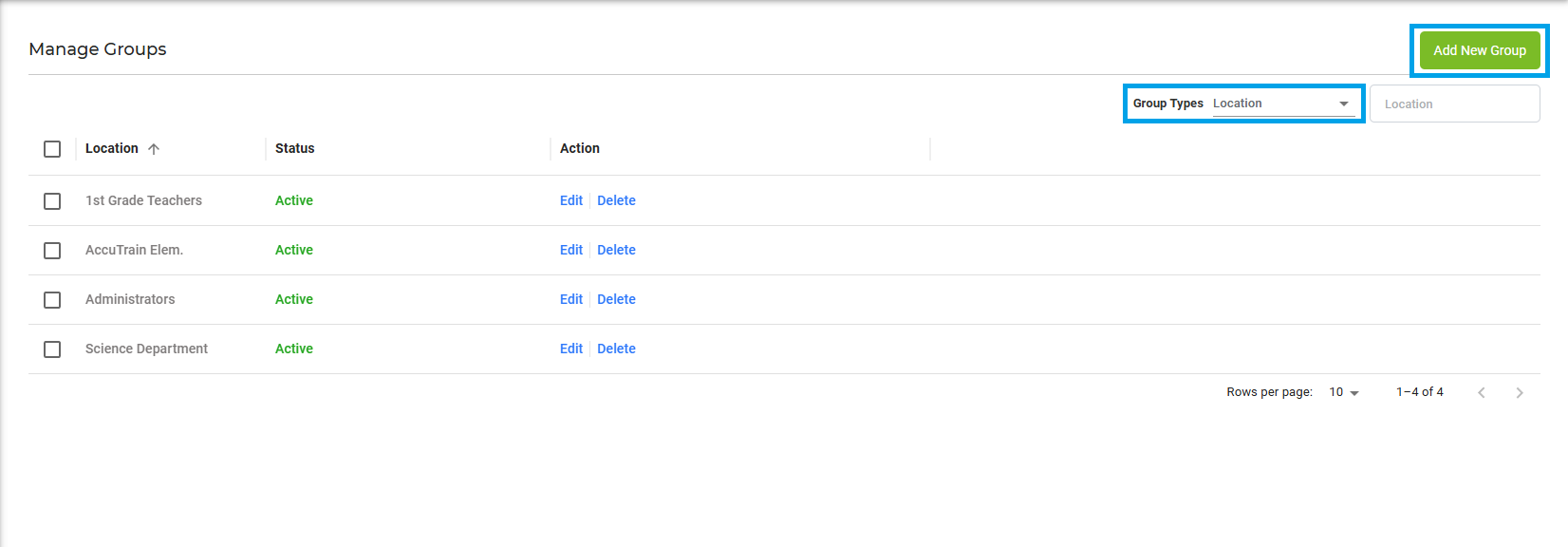Select the AccuTrain Elem. row checkbox
Screen dimensions: 1568x547
pyautogui.click(x=52, y=251)
